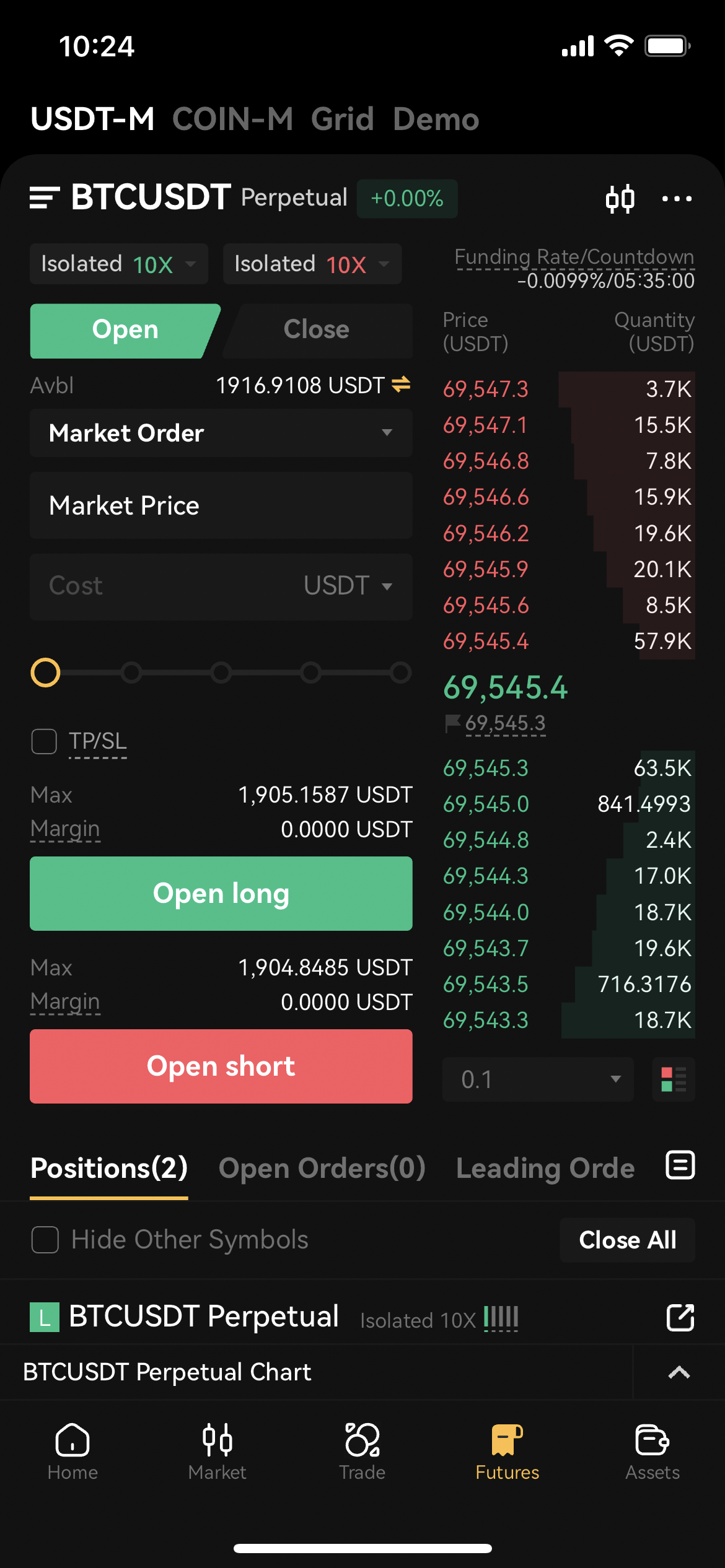Tap the transfer funds arrows icon
The width and height of the screenshot is (725, 1568).
(401, 385)
